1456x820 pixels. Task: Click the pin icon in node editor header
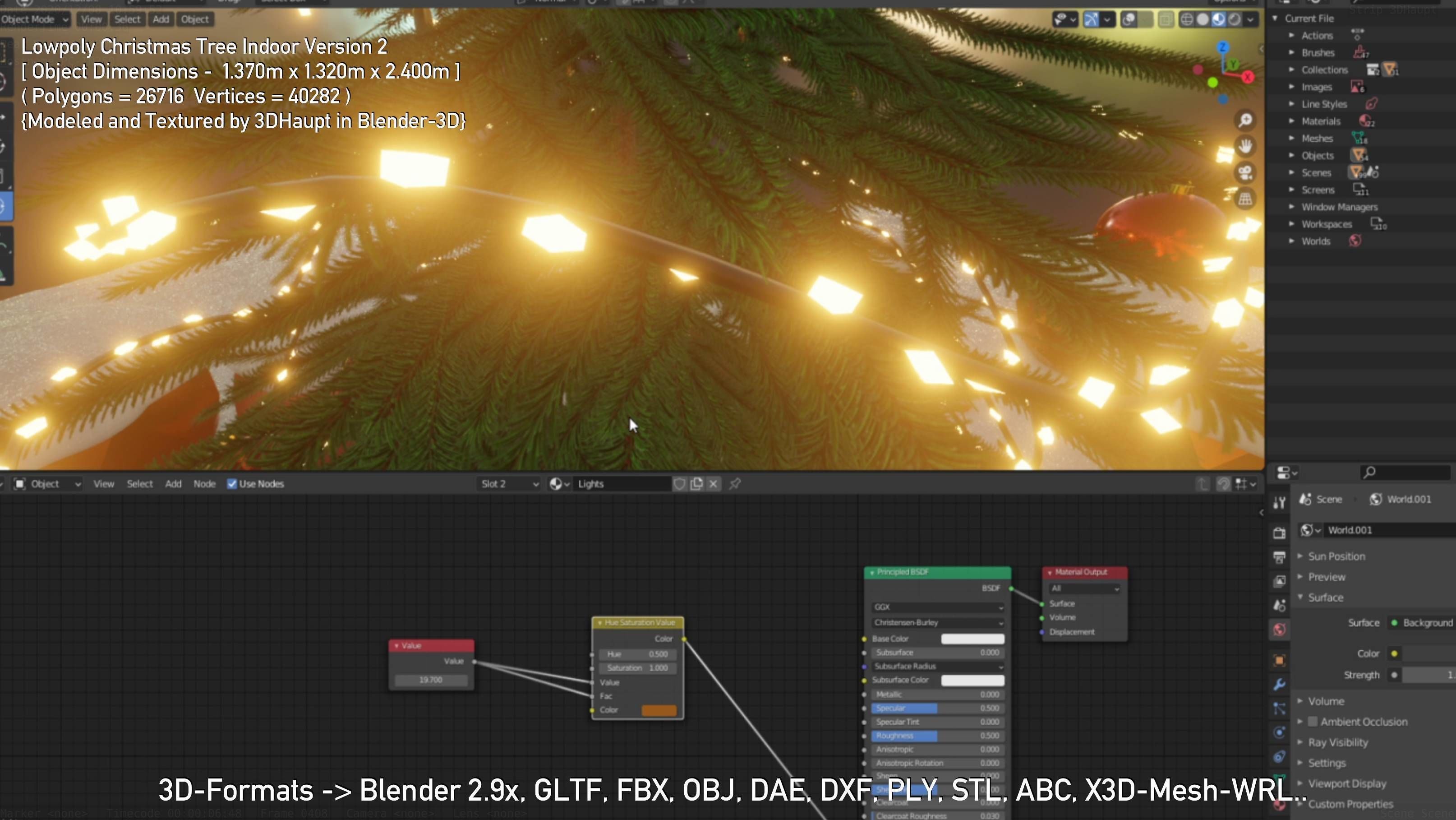pyautogui.click(x=735, y=483)
